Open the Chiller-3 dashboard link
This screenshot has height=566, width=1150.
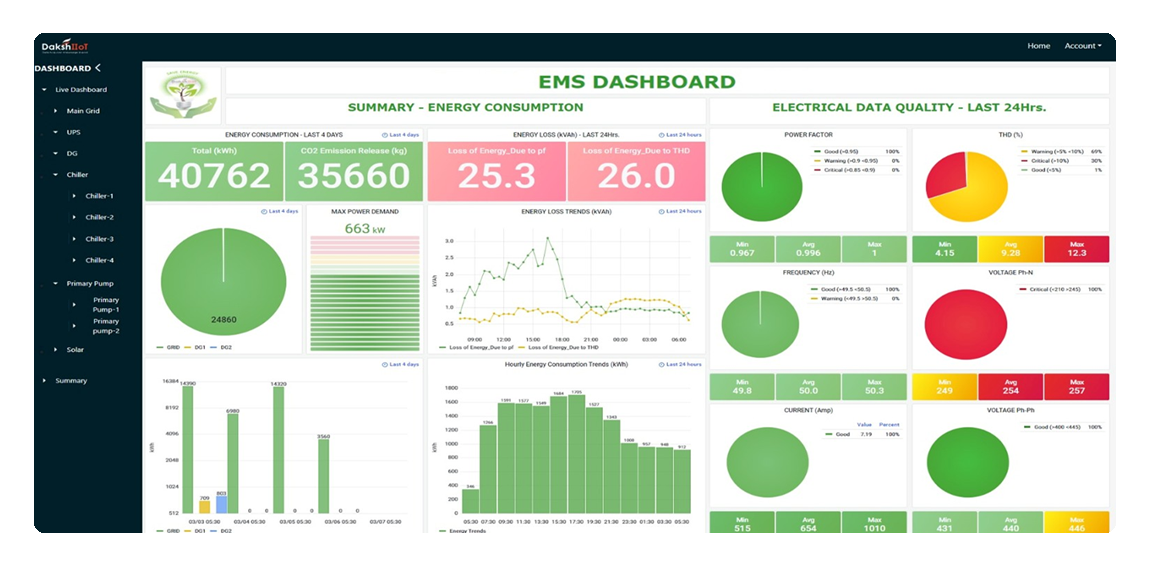click(x=99, y=239)
